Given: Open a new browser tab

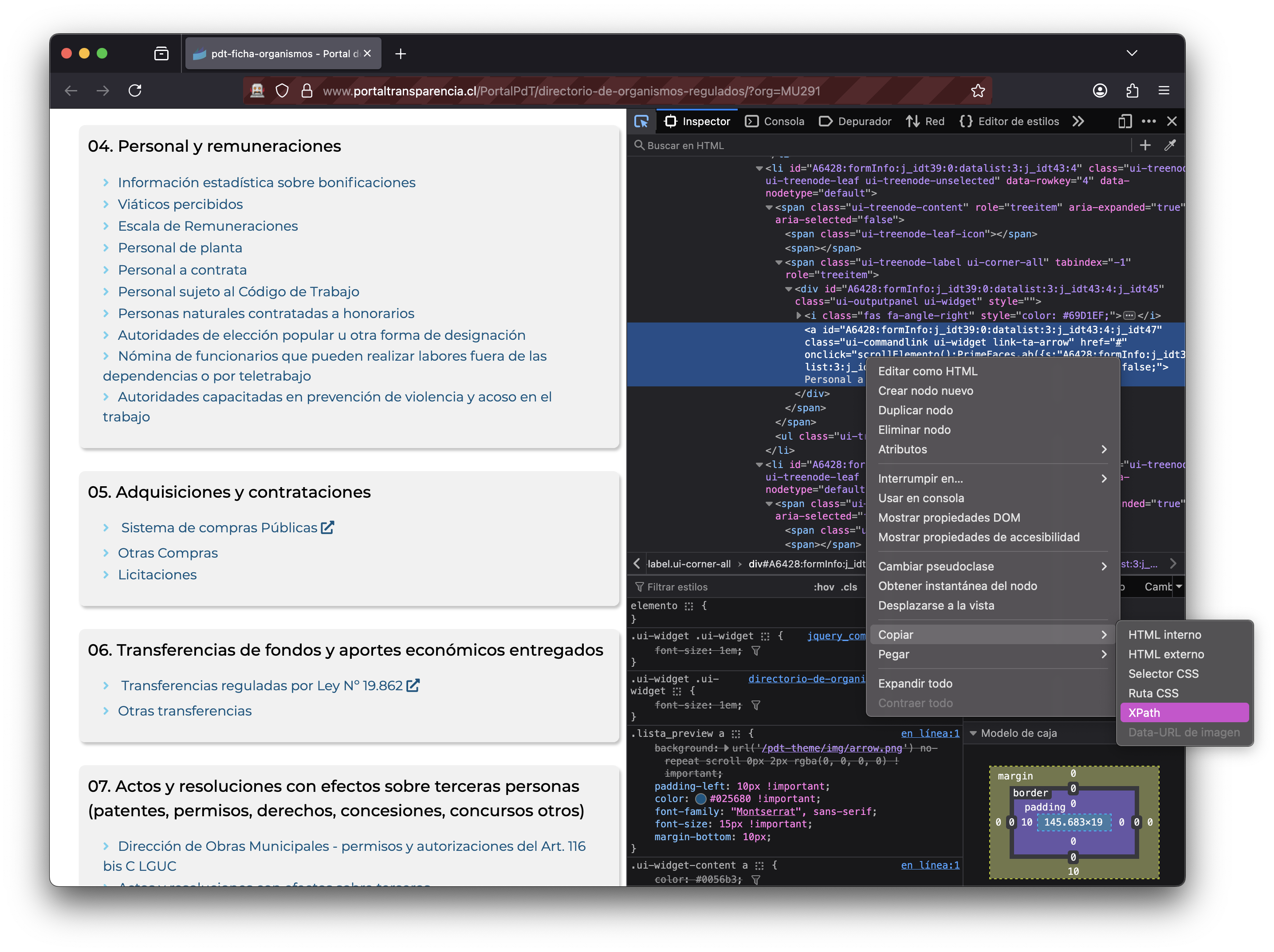Looking at the screenshot, I should pos(400,54).
